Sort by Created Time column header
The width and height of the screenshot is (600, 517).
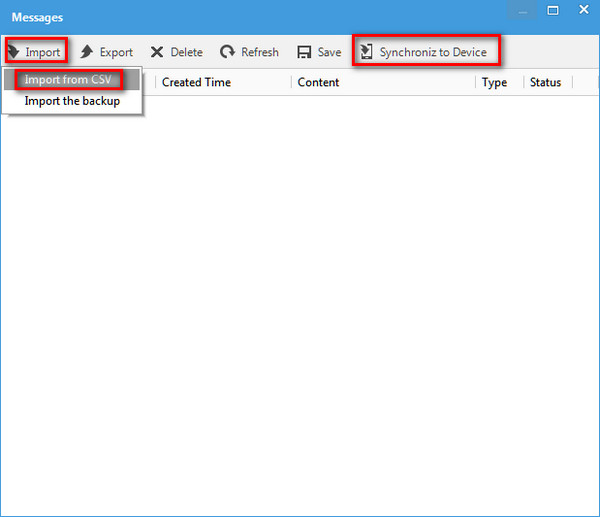click(x=196, y=82)
